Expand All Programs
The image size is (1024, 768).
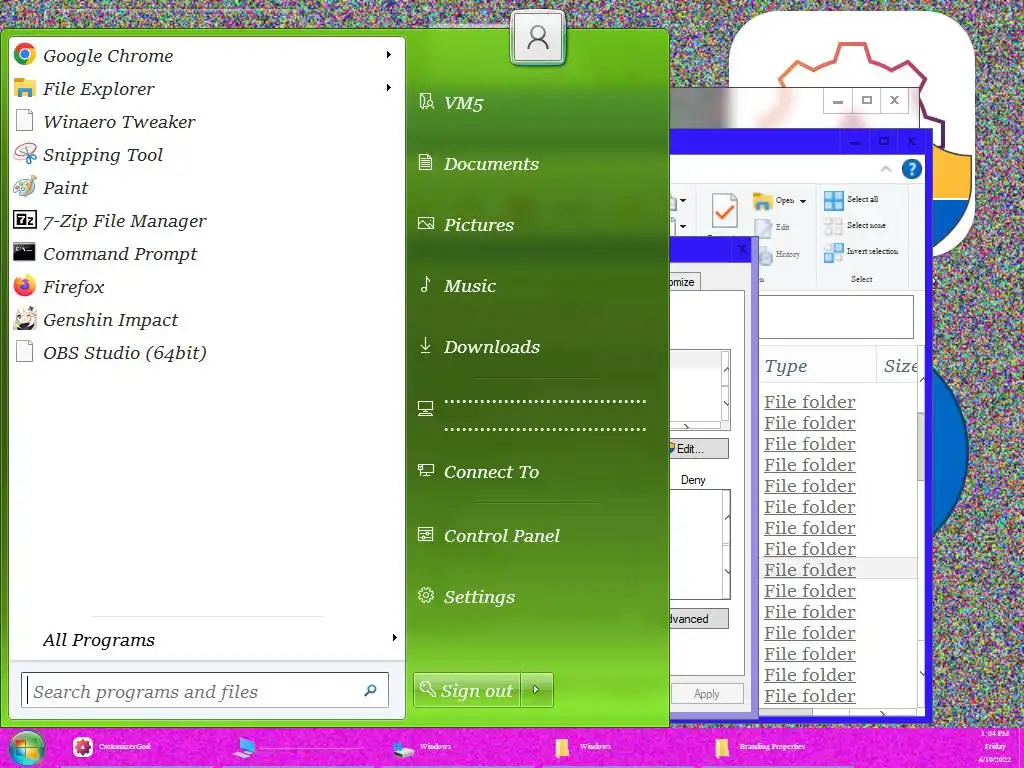tap(207, 639)
